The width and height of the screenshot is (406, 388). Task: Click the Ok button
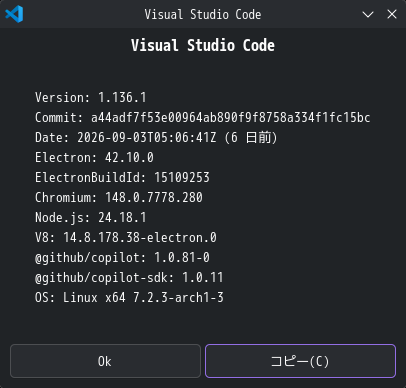pyautogui.click(x=105, y=361)
